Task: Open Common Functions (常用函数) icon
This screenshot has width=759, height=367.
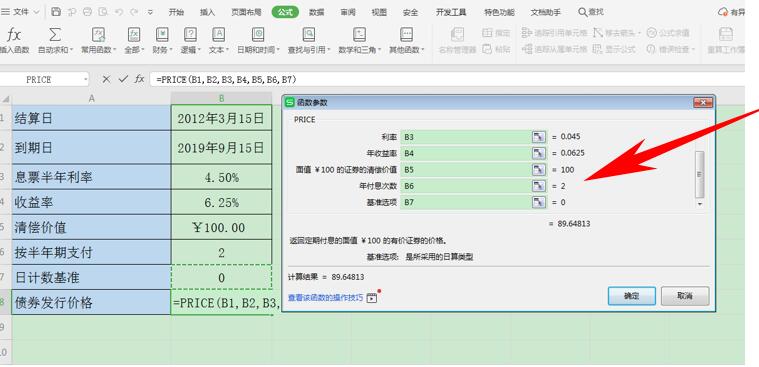Action: [x=99, y=34]
